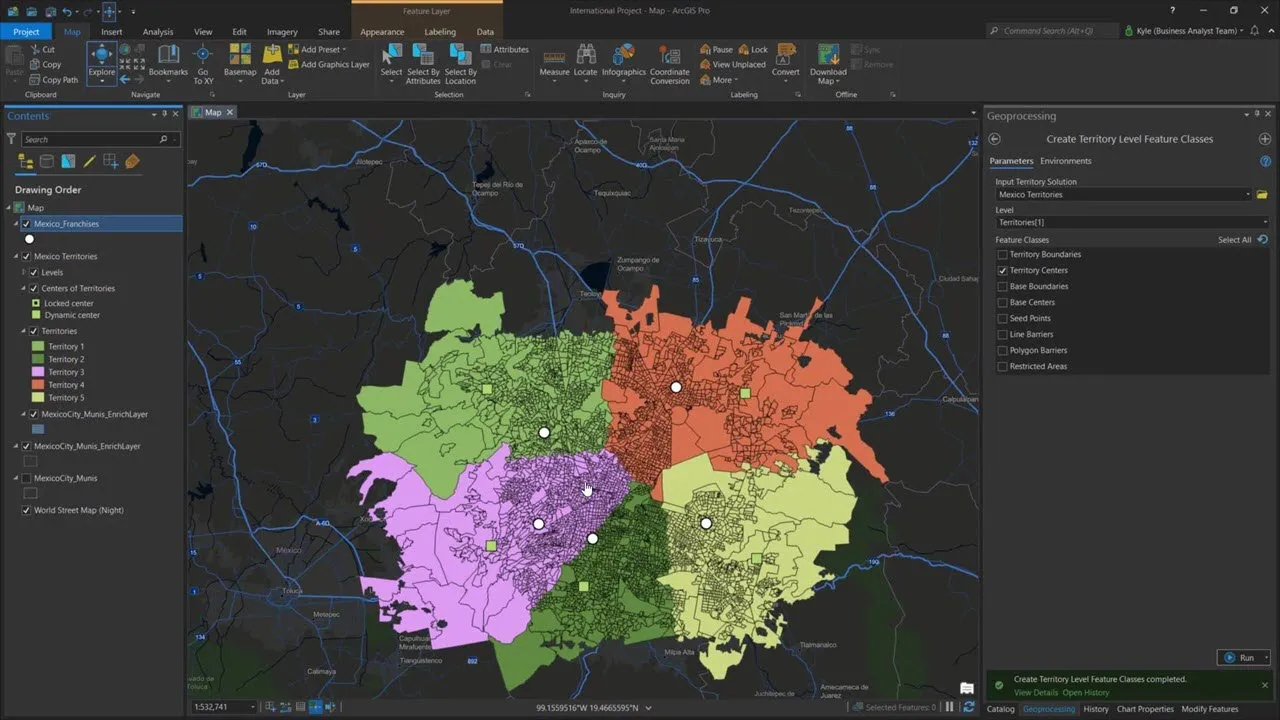The width and height of the screenshot is (1280, 720).
Task: Toggle Centers of Territories visibility
Action: click(x=33, y=288)
